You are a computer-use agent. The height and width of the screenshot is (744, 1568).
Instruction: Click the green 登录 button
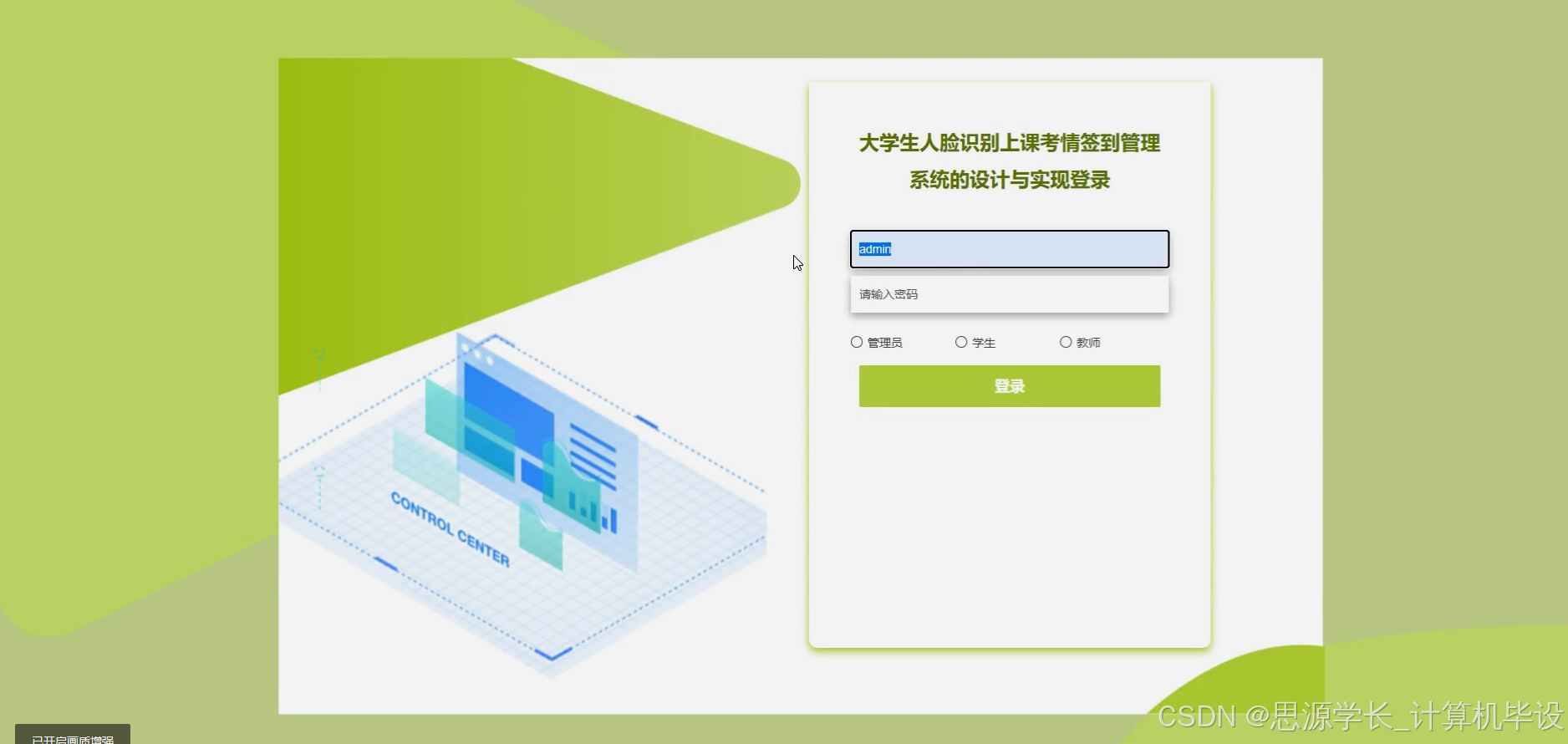tap(1010, 386)
